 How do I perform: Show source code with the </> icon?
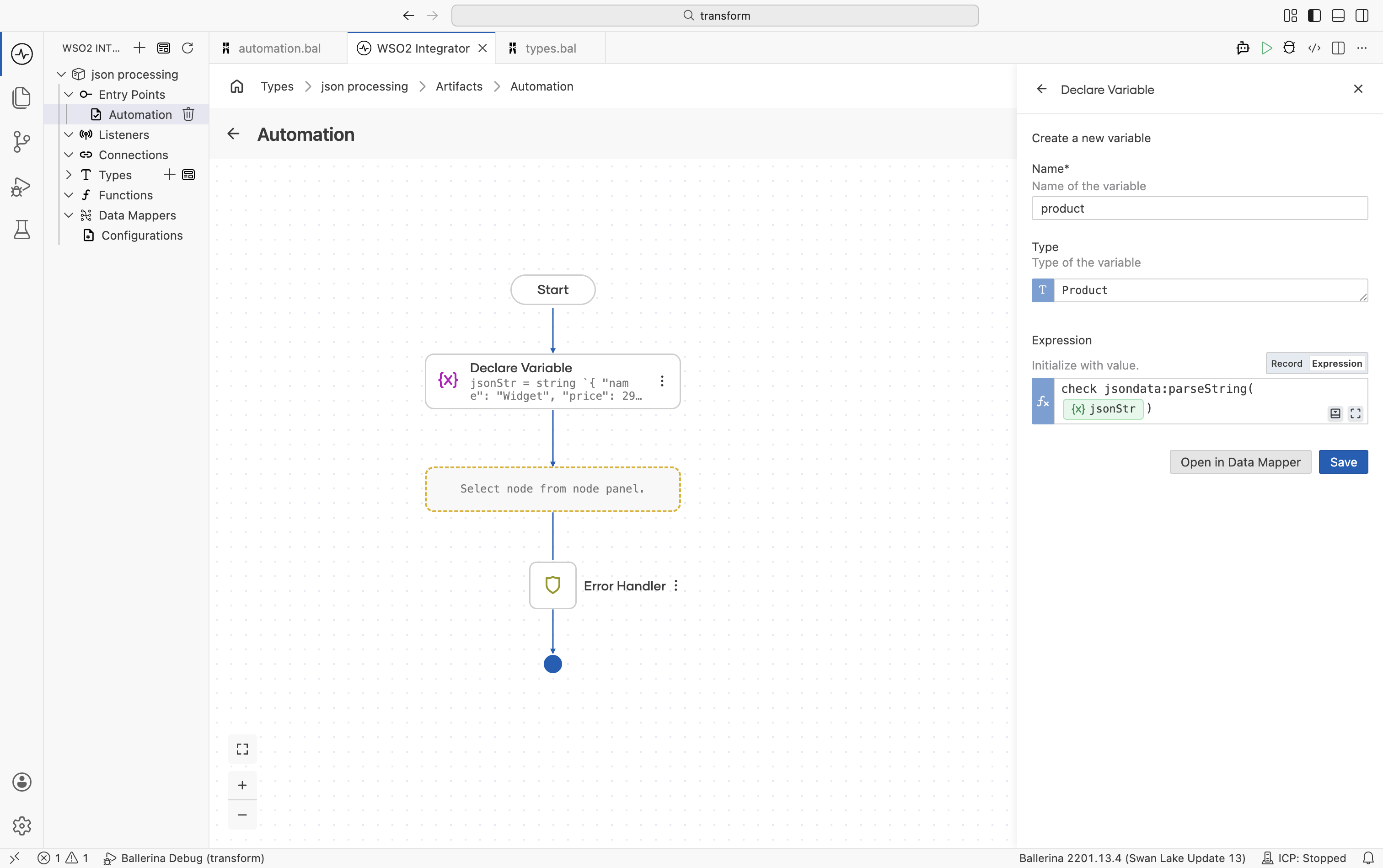click(1314, 48)
